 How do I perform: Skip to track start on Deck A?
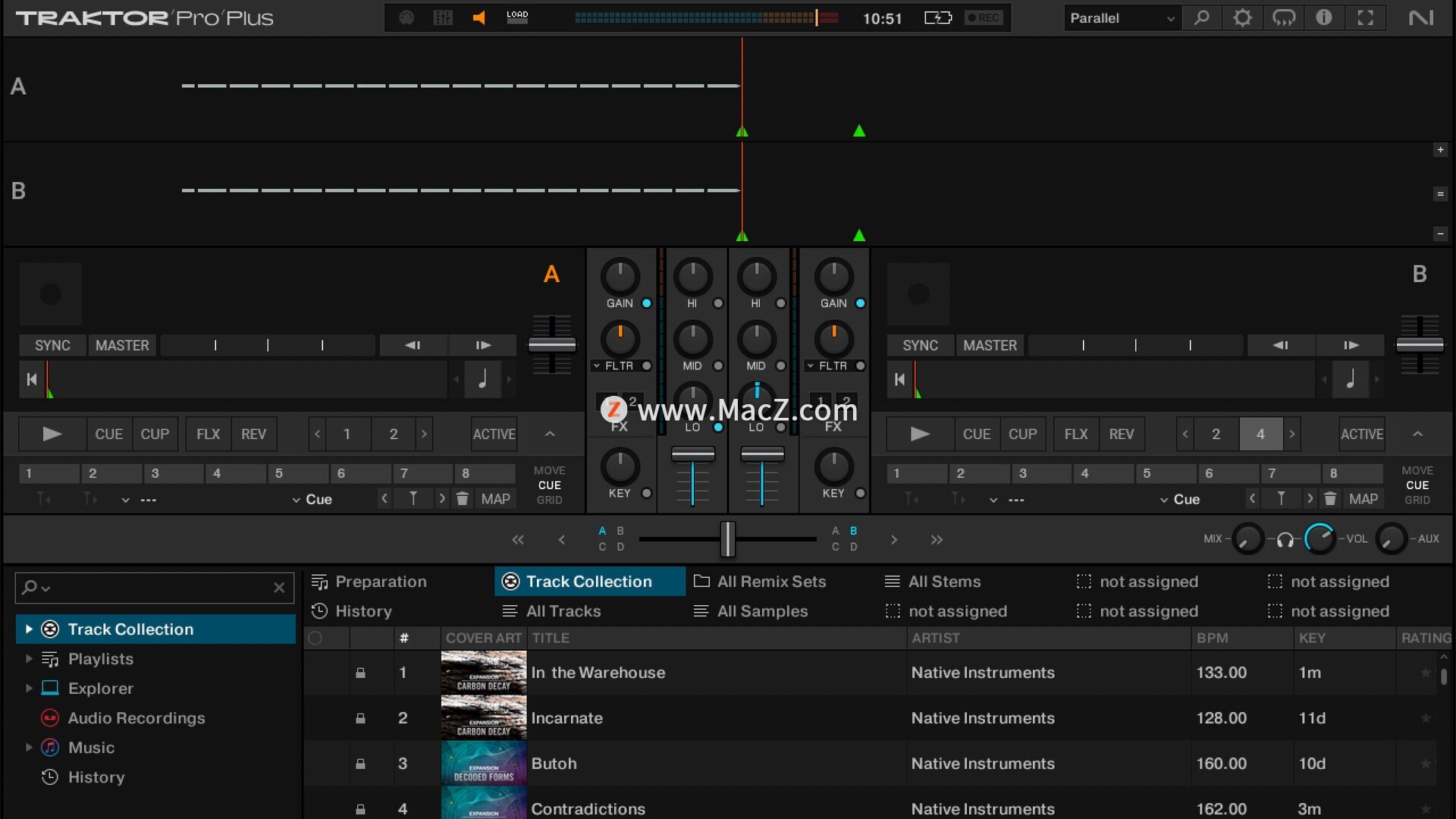[x=31, y=379]
